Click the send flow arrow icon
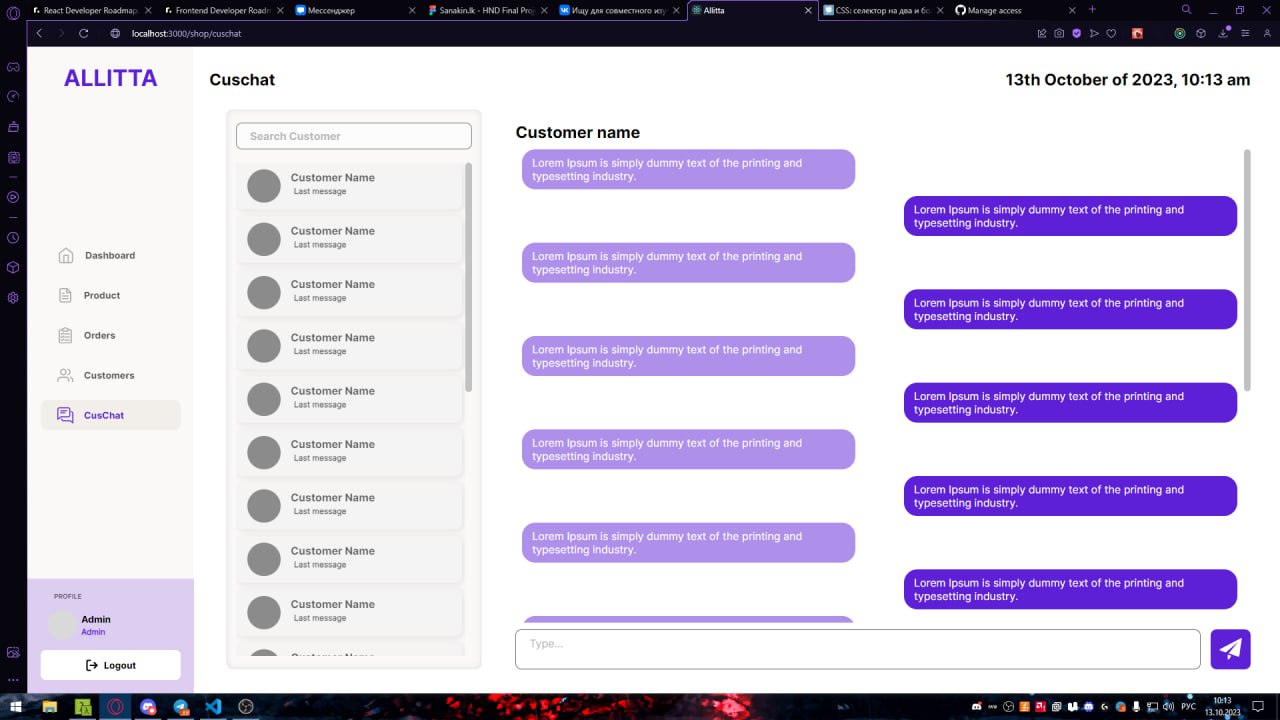The width and height of the screenshot is (1280, 720). pyautogui.click(x=1094, y=33)
